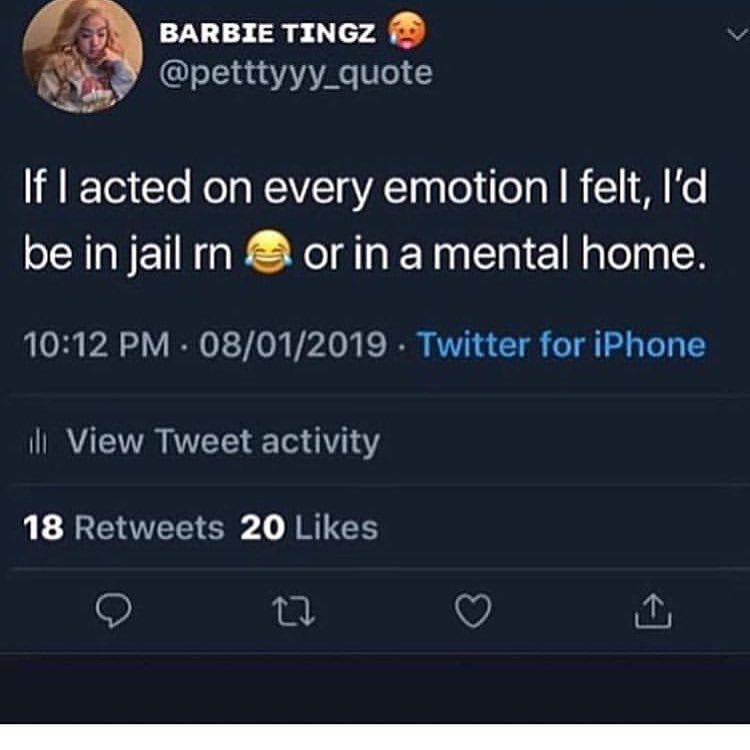
Task: Open the BARBIE TINGZ profile picture
Action: [x=82, y=57]
